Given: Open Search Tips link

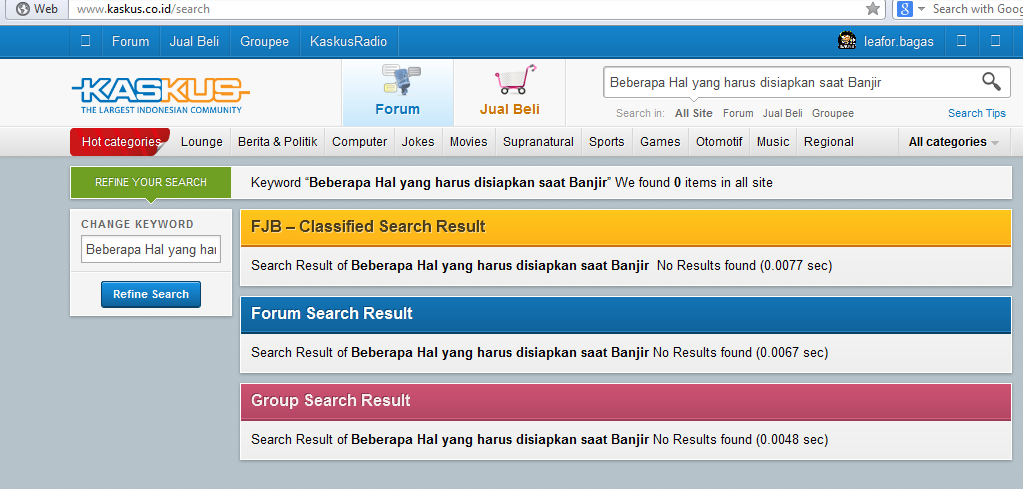Looking at the screenshot, I should (977, 113).
